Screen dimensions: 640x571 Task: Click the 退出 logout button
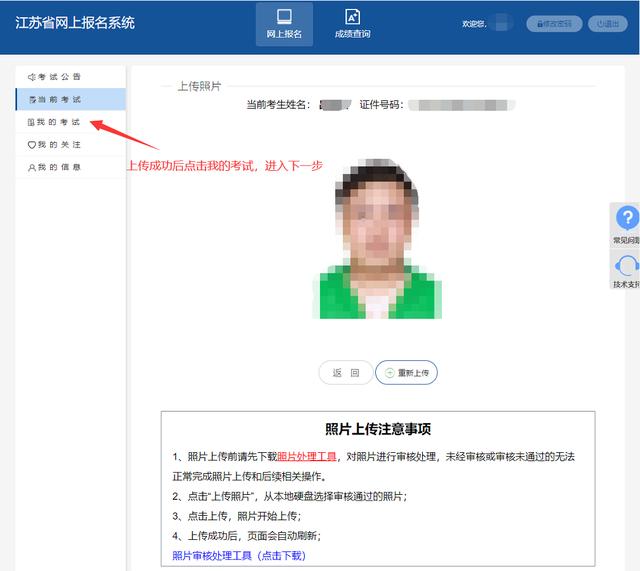coord(608,24)
